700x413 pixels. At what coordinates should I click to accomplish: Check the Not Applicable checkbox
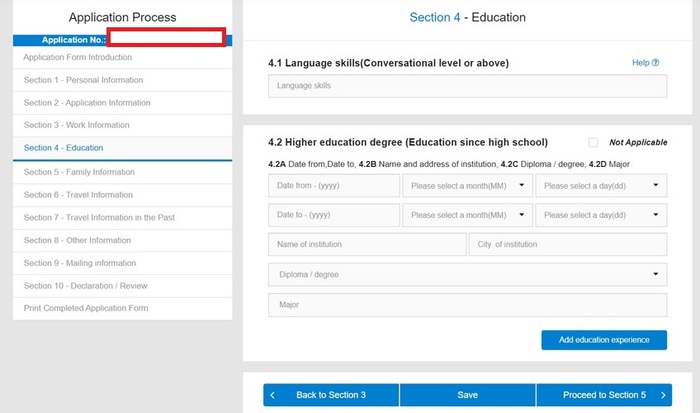594,142
